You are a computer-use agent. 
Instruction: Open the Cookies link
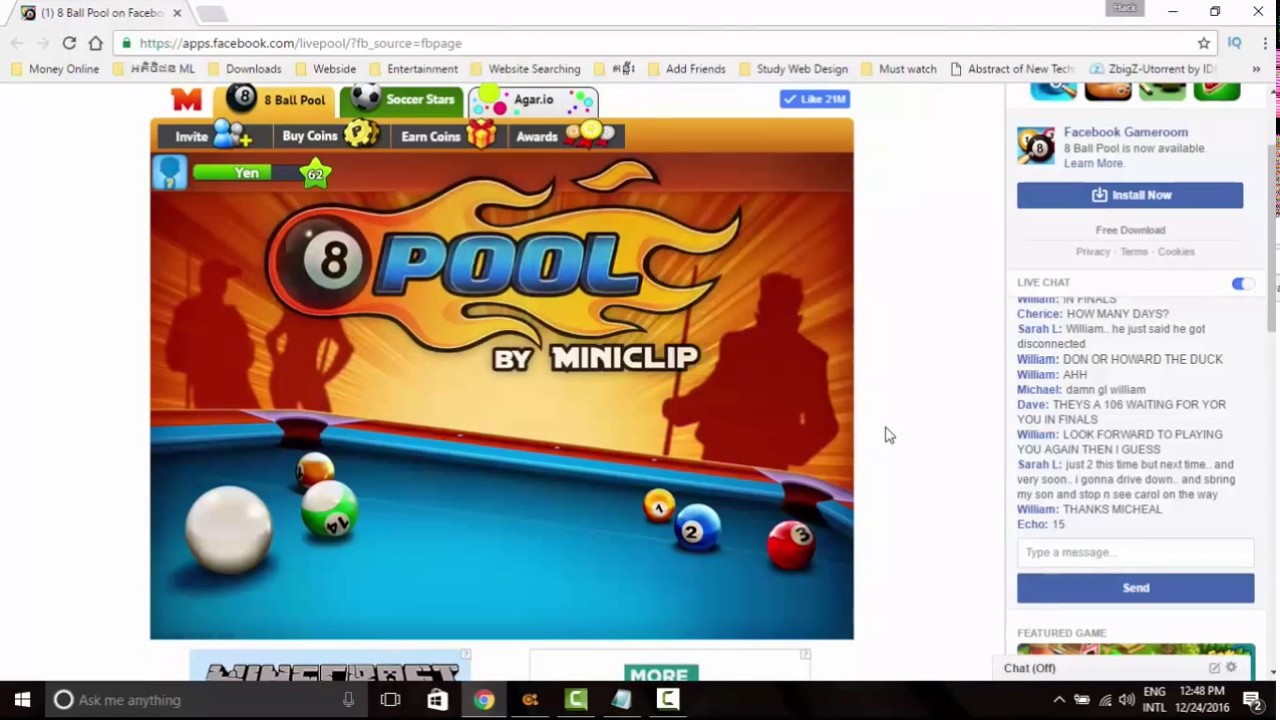click(x=1176, y=252)
